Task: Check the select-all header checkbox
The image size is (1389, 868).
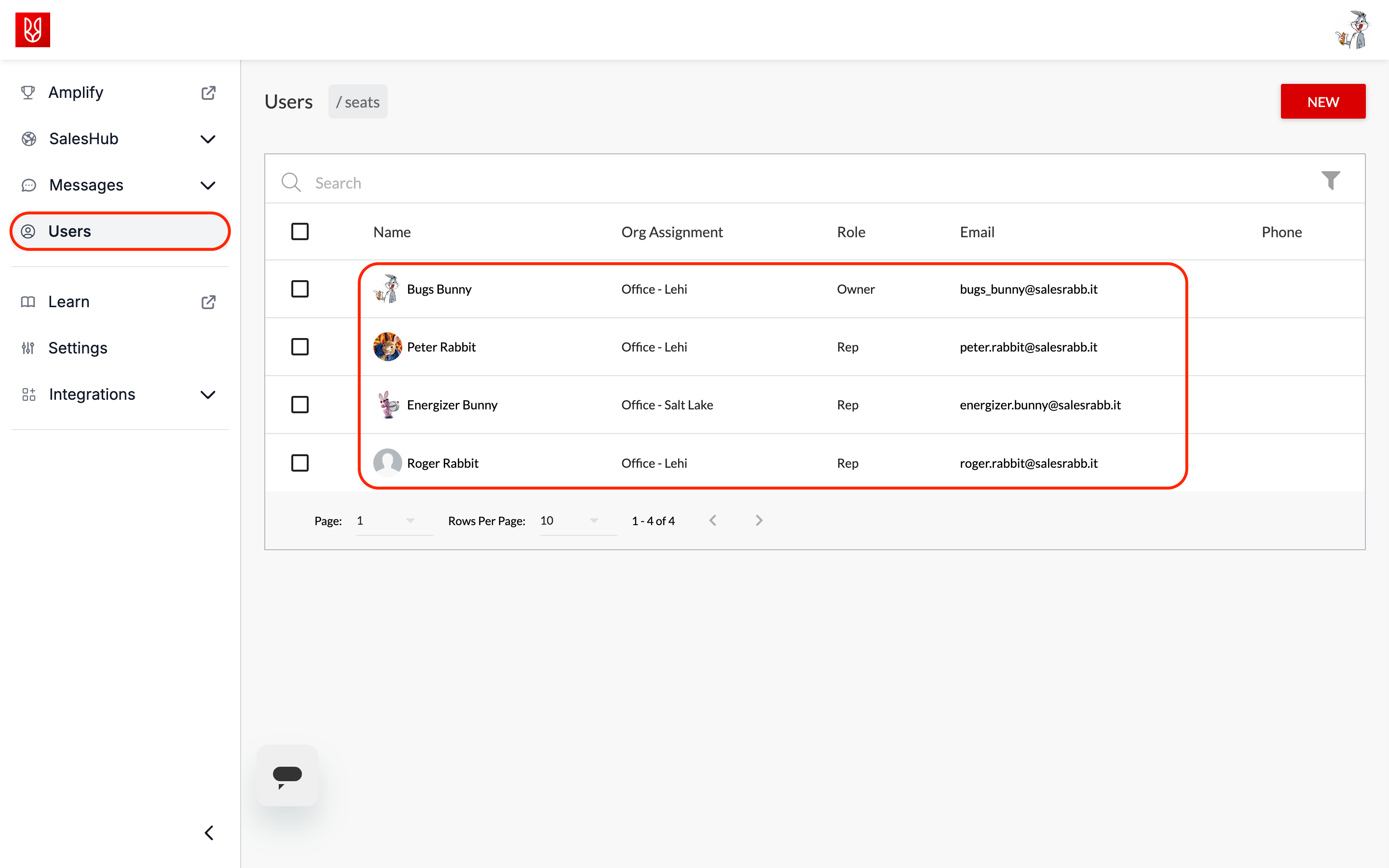Action: pyautogui.click(x=300, y=231)
